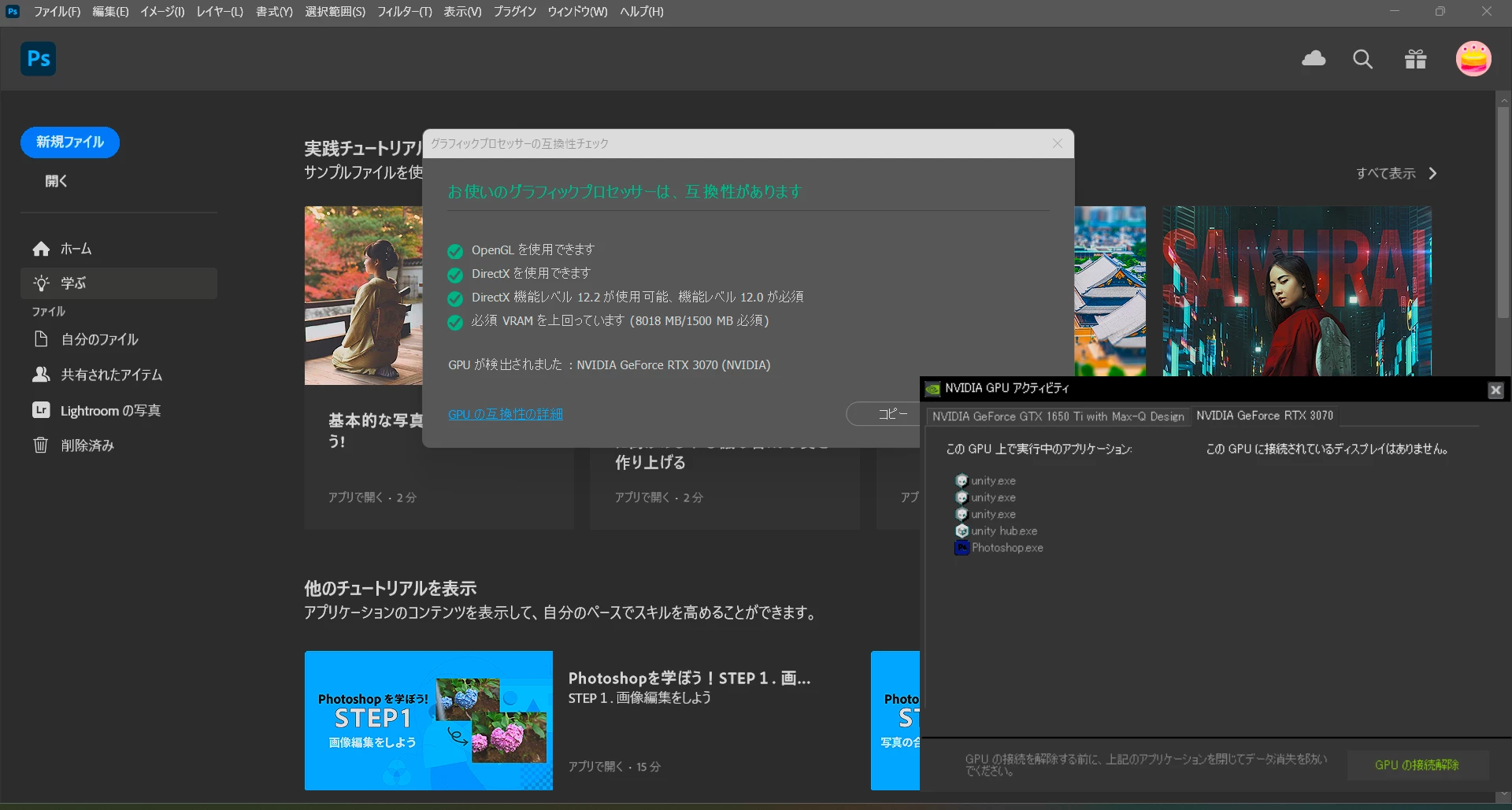The height and width of the screenshot is (810, 1512).
Task: Click the アプリで開く・15 分 label
Action: click(614, 767)
